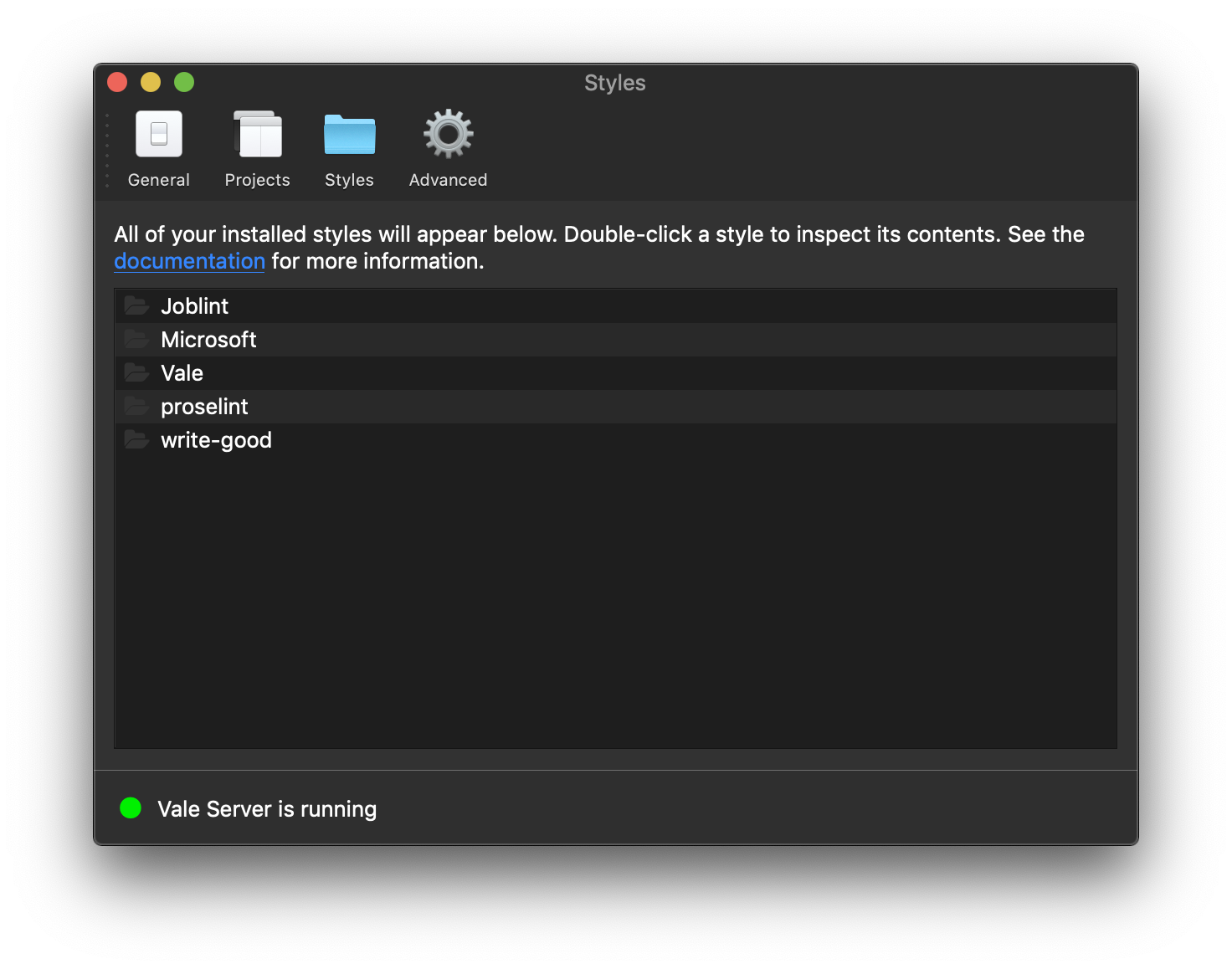Click the folder icon beside Vale

click(136, 372)
